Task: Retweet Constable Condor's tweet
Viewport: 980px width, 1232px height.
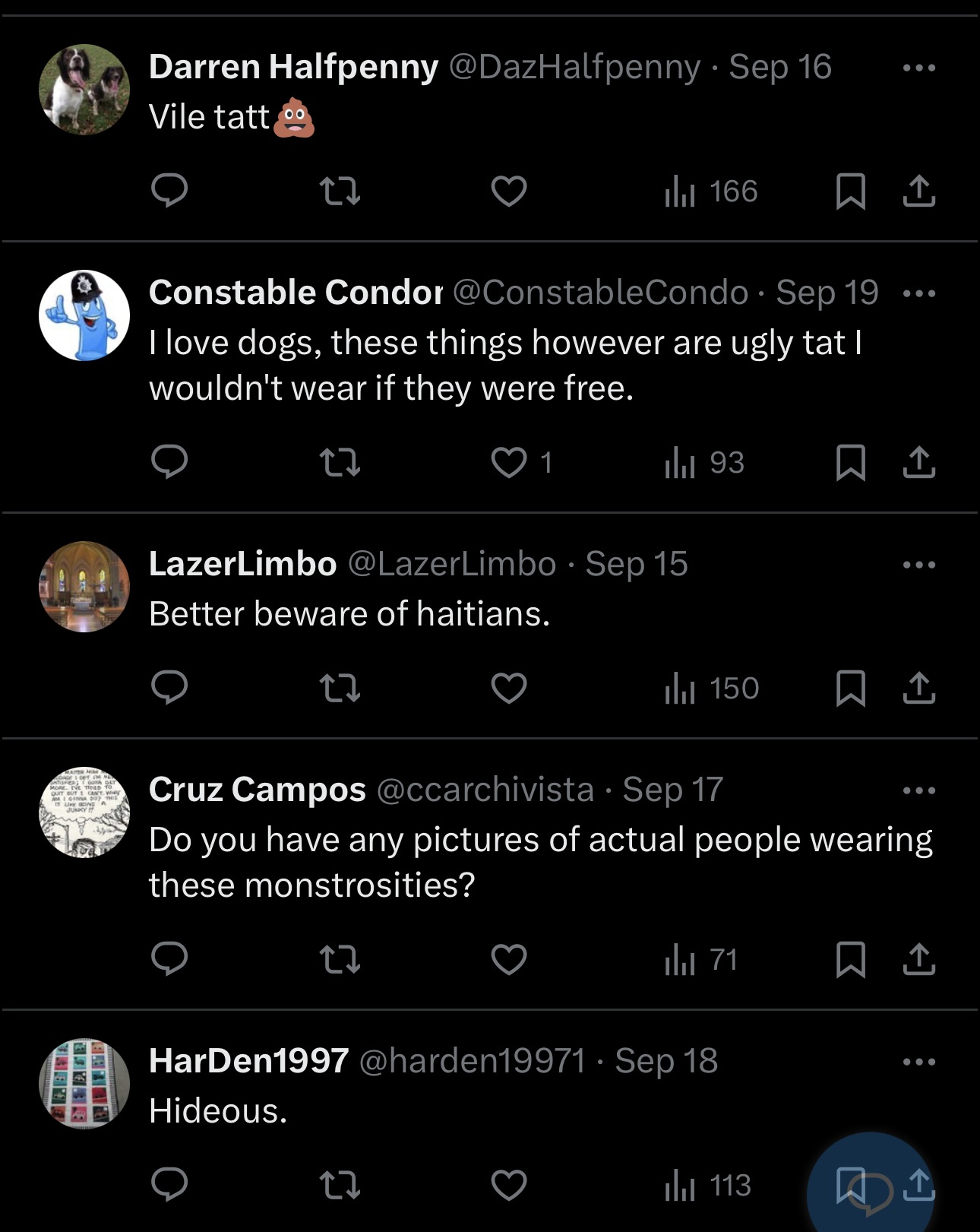Action: click(x=340, y=462)
